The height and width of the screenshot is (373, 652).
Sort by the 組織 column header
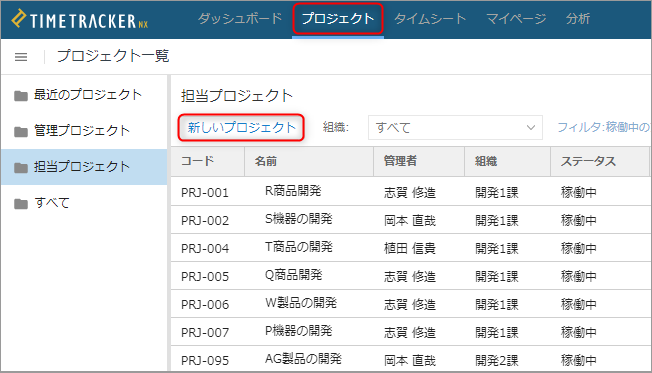(x=507, y=161)
